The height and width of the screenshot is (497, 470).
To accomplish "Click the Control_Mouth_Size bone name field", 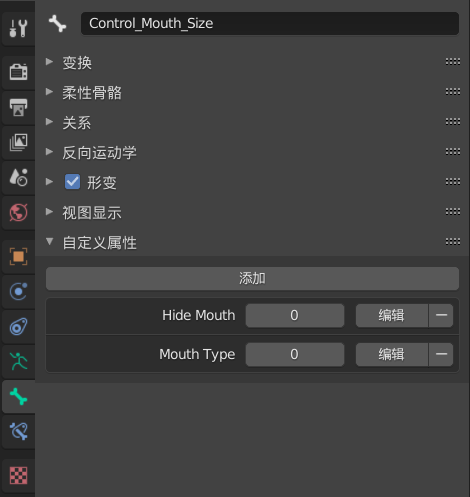I will [x=270, y=24].
